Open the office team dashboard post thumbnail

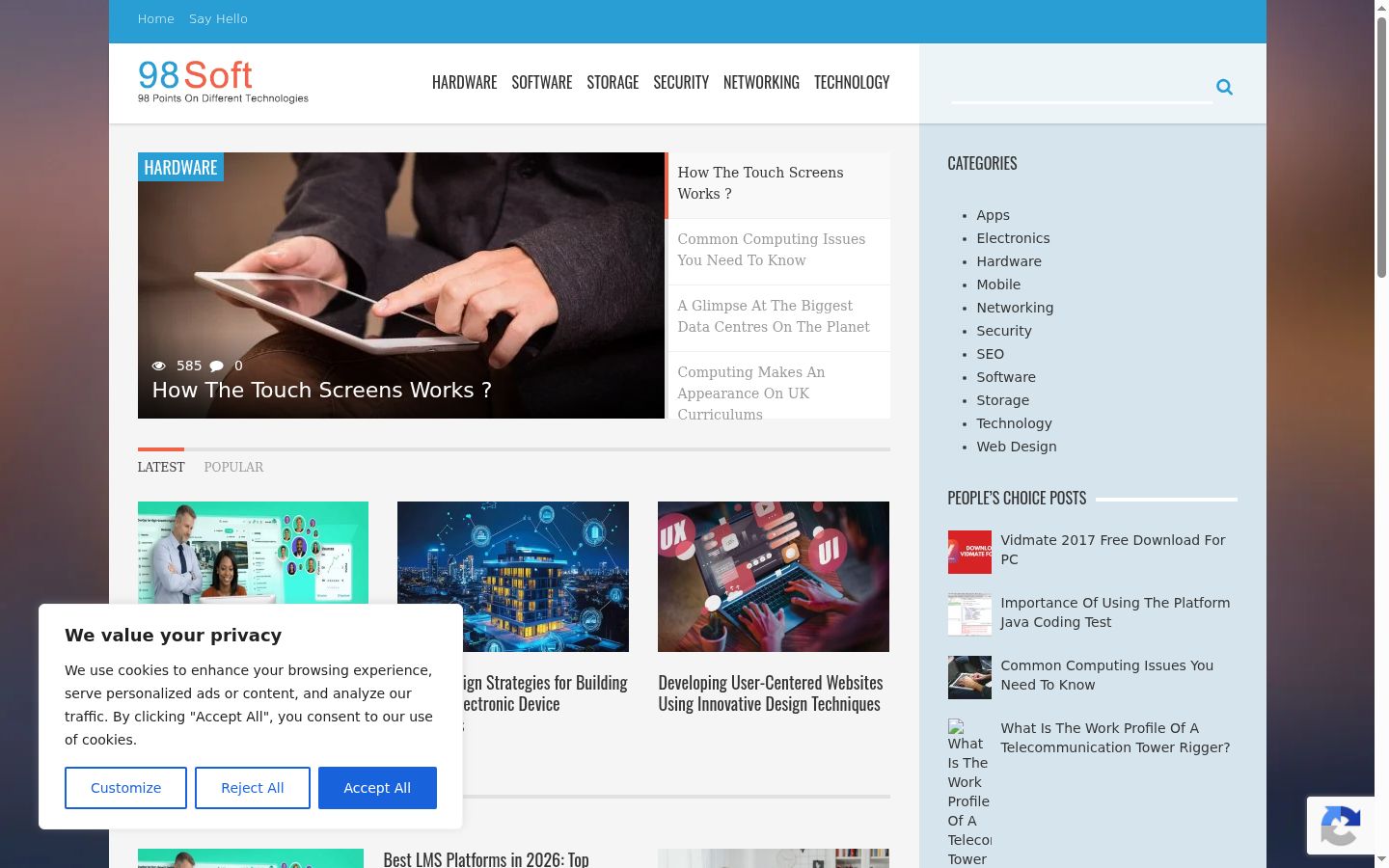click(x=253, y=553)
